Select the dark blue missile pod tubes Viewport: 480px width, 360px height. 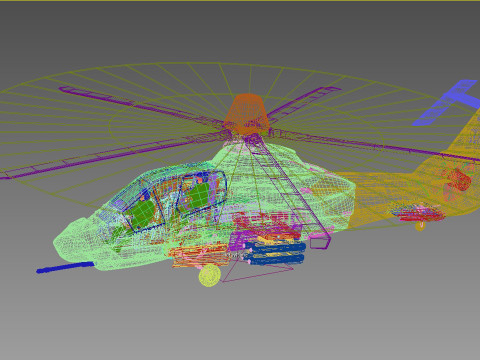(x=276, y=253)
